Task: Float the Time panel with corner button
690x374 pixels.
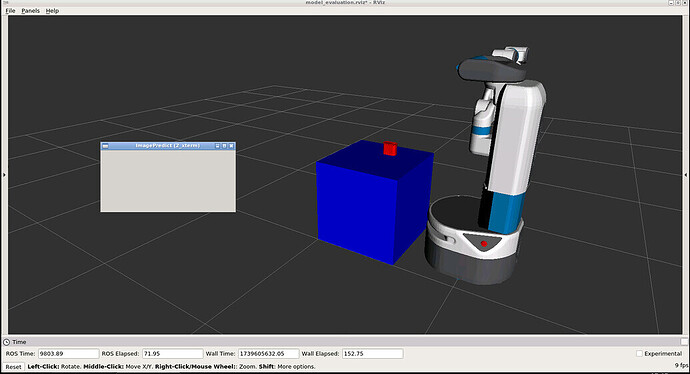Action: [x=684, y=342]
